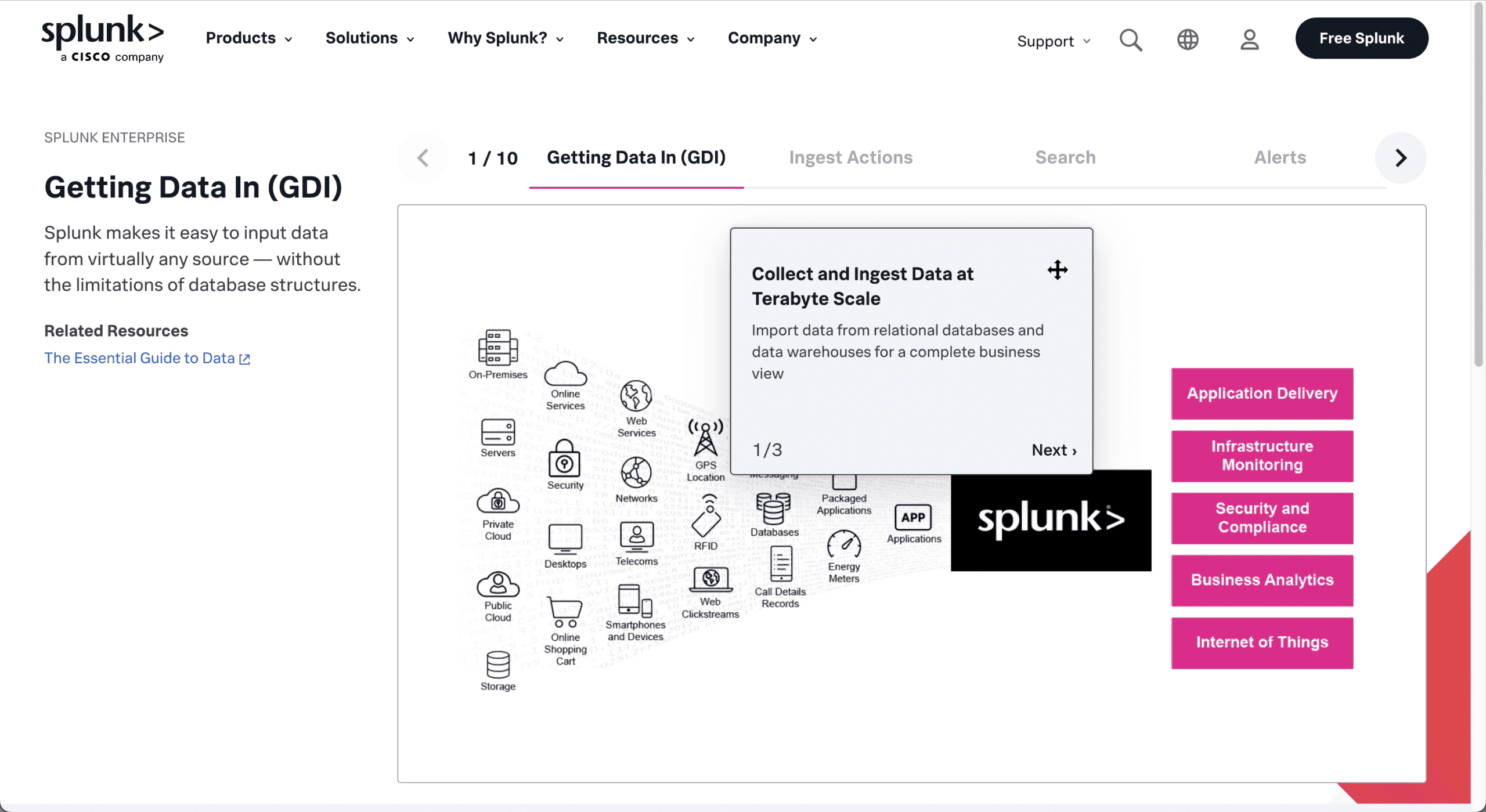This screenshot has width=1486, height=812.
Task: Select the Application Delivery button
Action: 1261,393
